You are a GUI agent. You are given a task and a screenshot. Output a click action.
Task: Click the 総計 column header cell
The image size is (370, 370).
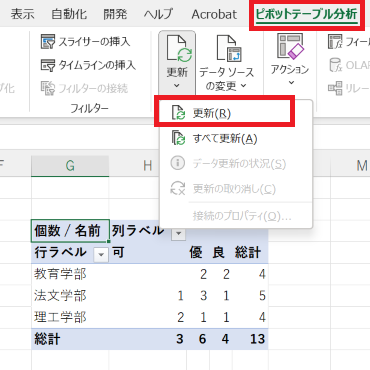(247, 252)
